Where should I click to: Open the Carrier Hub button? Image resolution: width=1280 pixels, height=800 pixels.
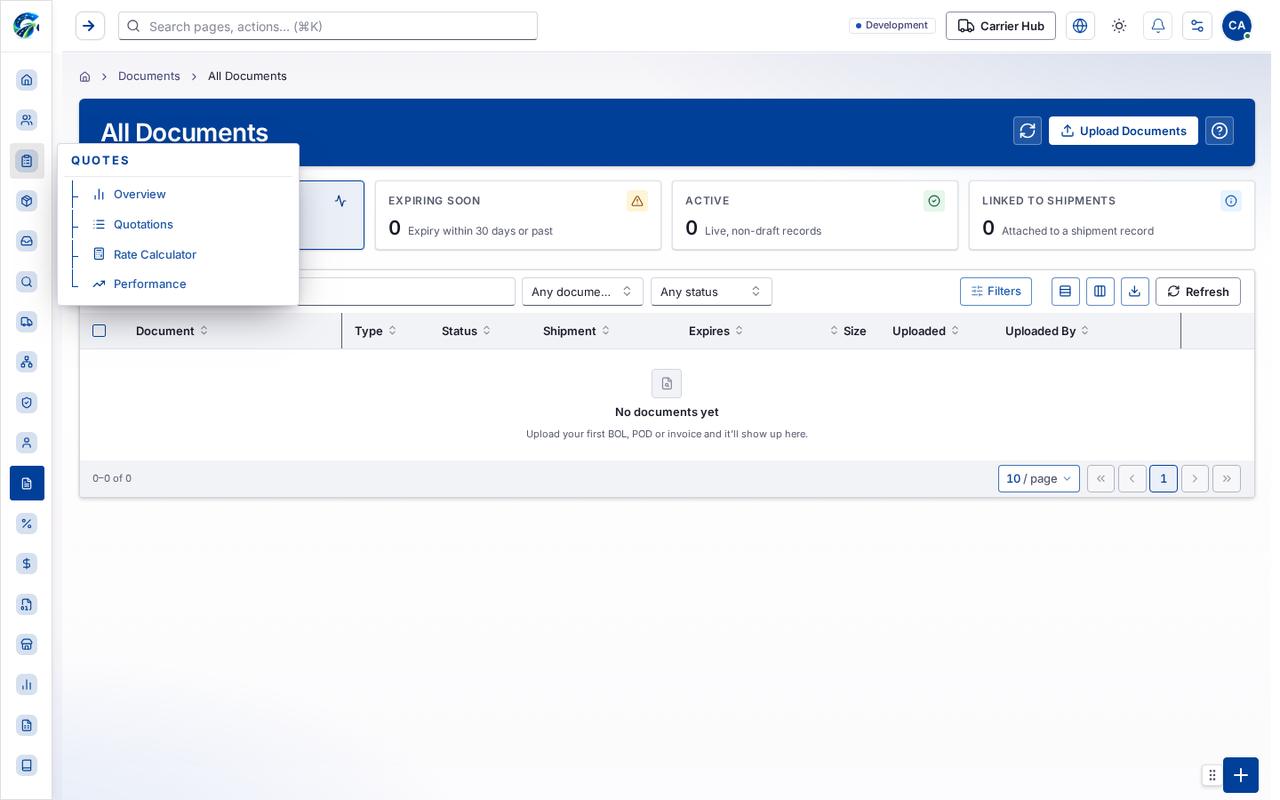pos(1001,26)
